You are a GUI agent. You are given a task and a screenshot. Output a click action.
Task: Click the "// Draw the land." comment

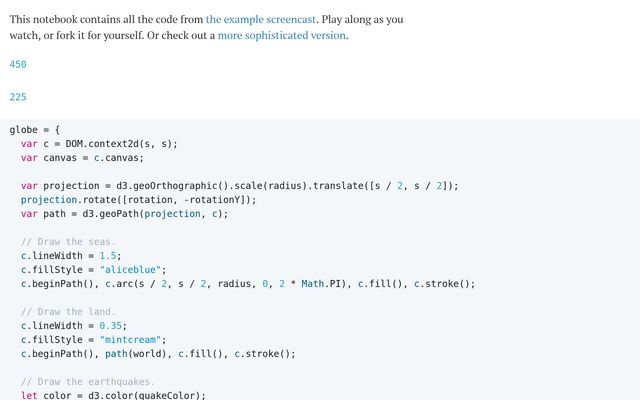[68, 312]
